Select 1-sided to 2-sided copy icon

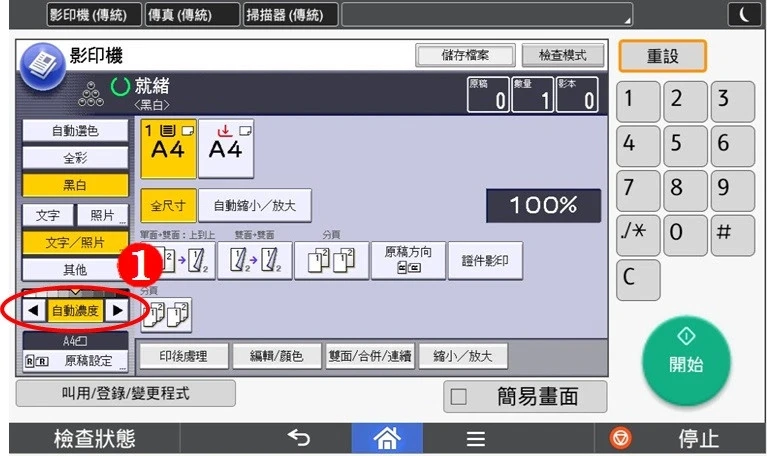(178, 260)
